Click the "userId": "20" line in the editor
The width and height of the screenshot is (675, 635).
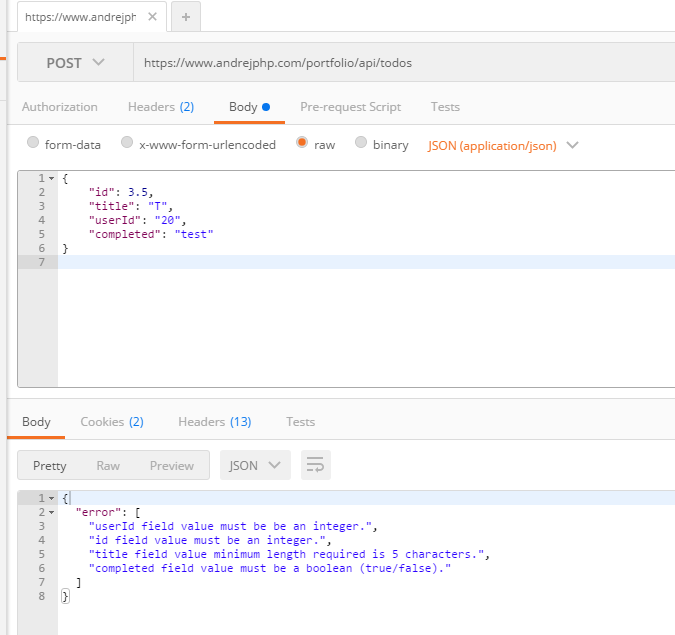(x=137, y=220)
